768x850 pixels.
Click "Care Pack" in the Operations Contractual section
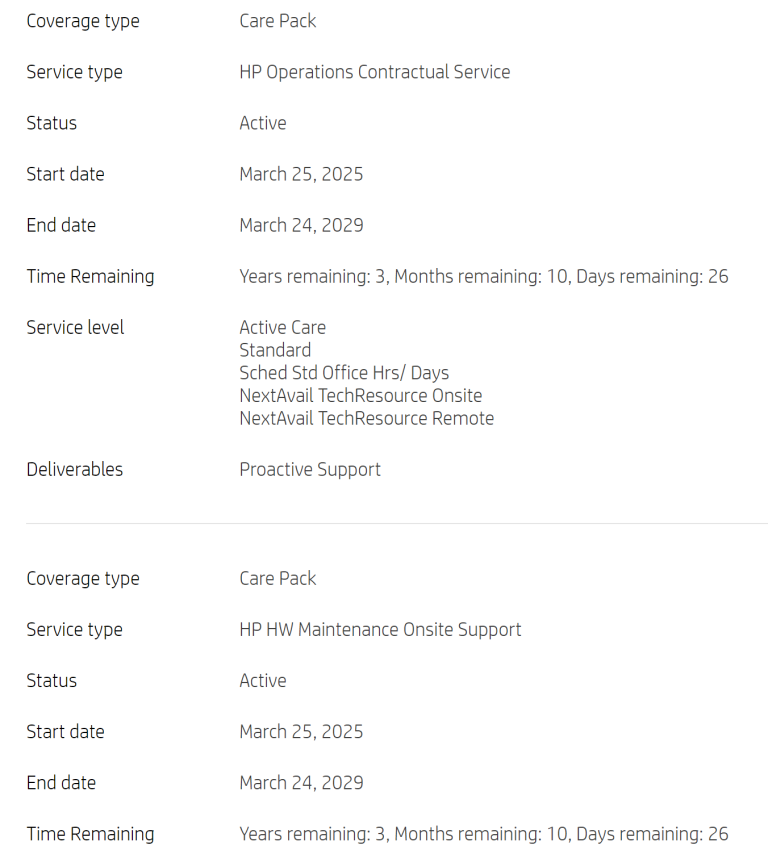coord(277,21)
